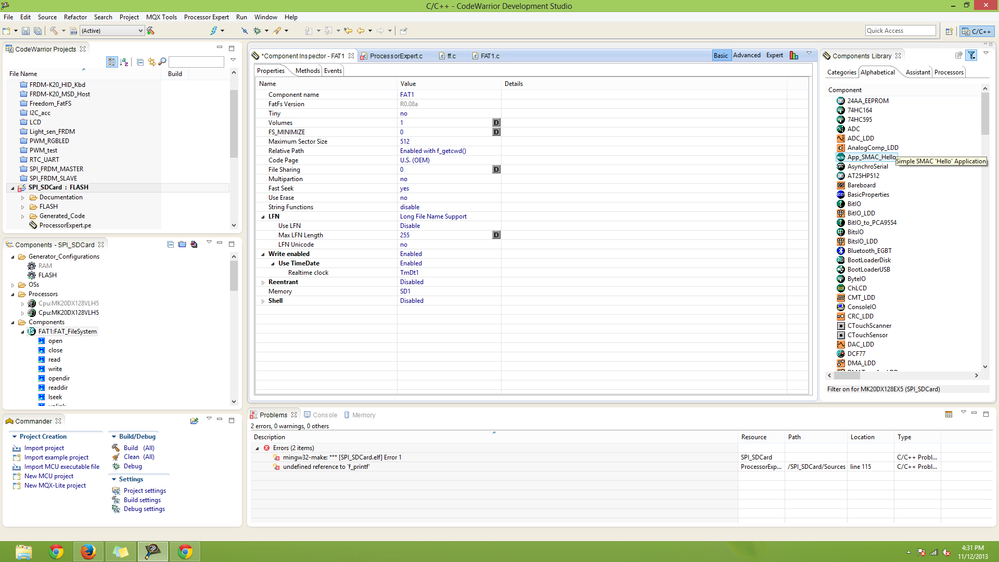Collapse the LFN property group
This screenshot has width=999, height=562.
click(262, 217)
